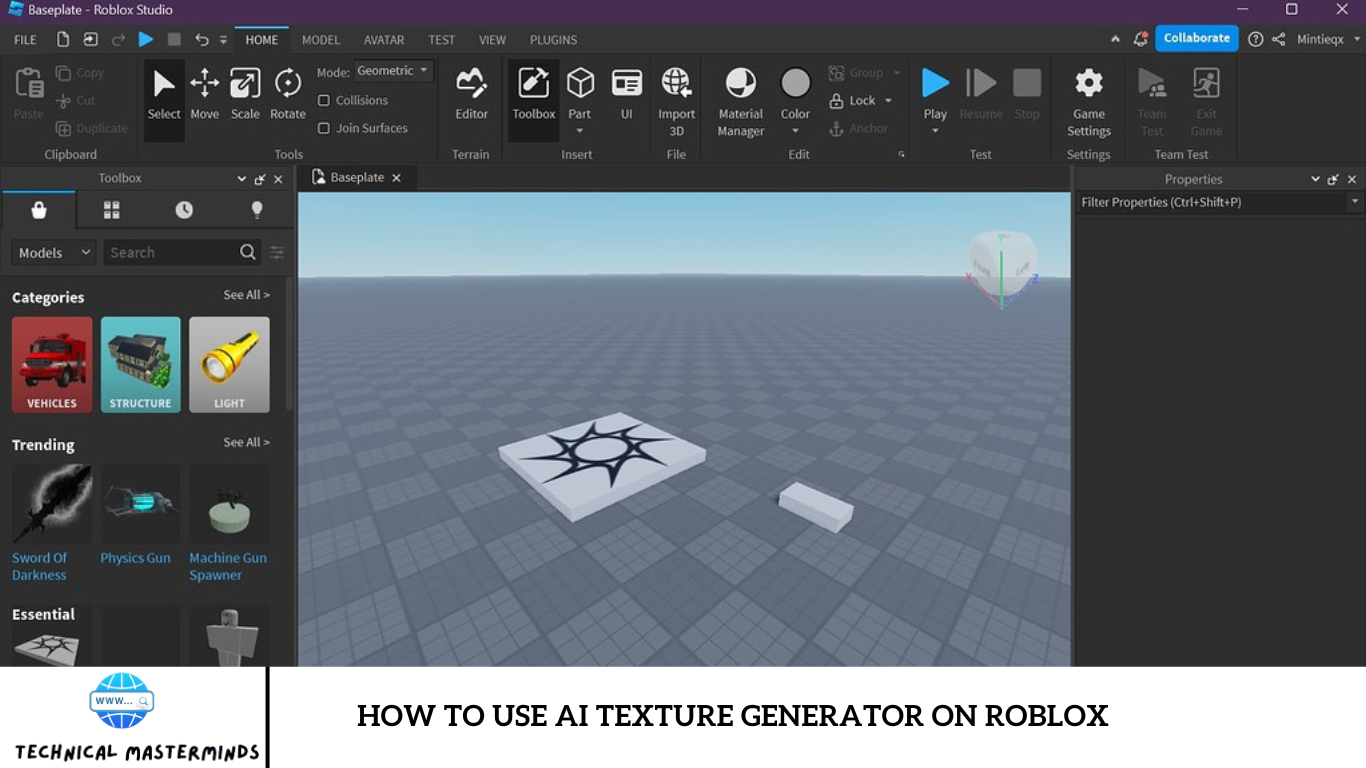Screen dimensions: 1366x768
Task: Click the Color tool icon
Action: 795,84
